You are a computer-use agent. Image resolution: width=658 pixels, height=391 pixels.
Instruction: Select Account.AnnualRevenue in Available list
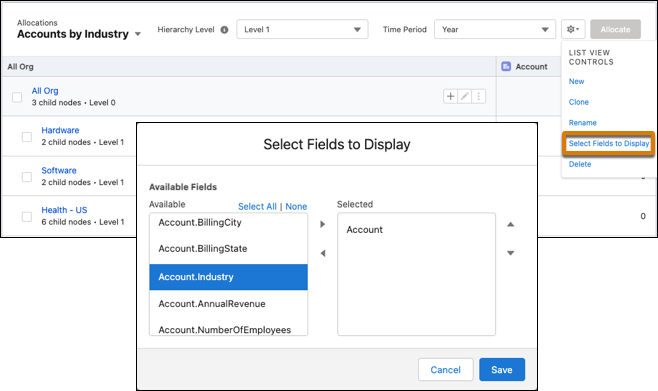coord(228,304)
